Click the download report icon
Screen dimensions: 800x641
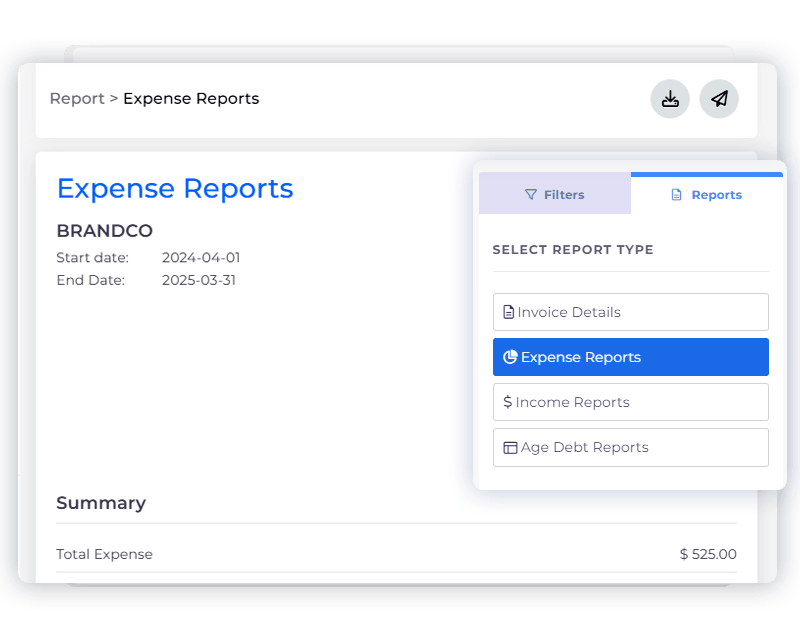point(670,99)
